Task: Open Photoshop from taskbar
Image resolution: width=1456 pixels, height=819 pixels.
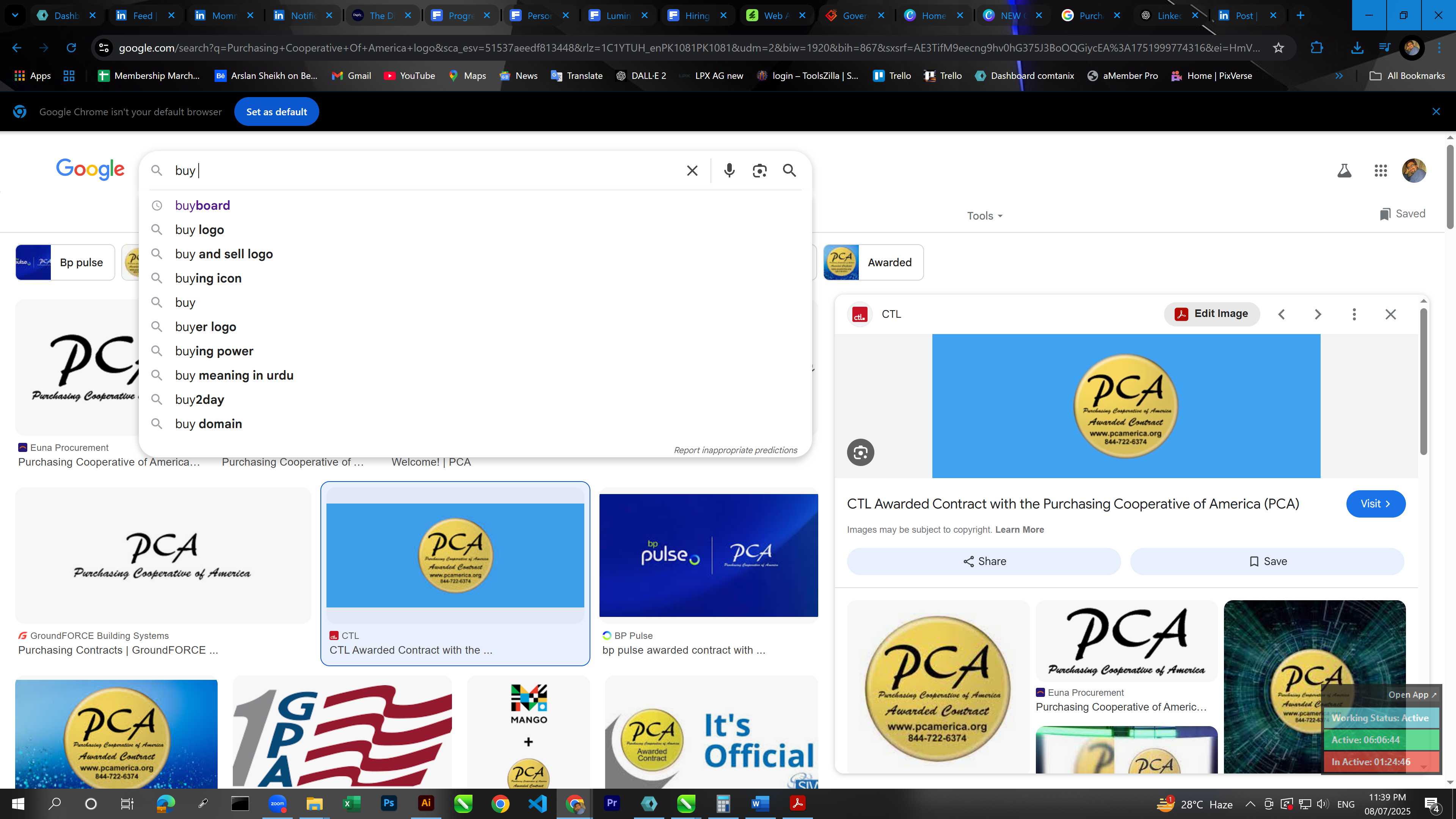Action: point(388,803)
